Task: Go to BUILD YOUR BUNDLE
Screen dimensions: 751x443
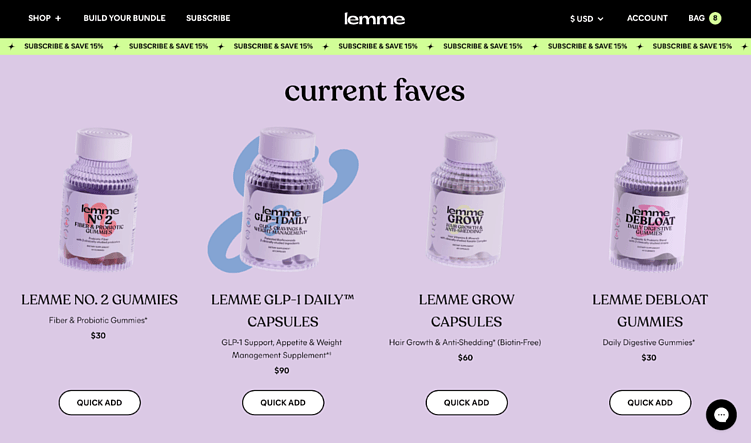Action: click(125, 18)
